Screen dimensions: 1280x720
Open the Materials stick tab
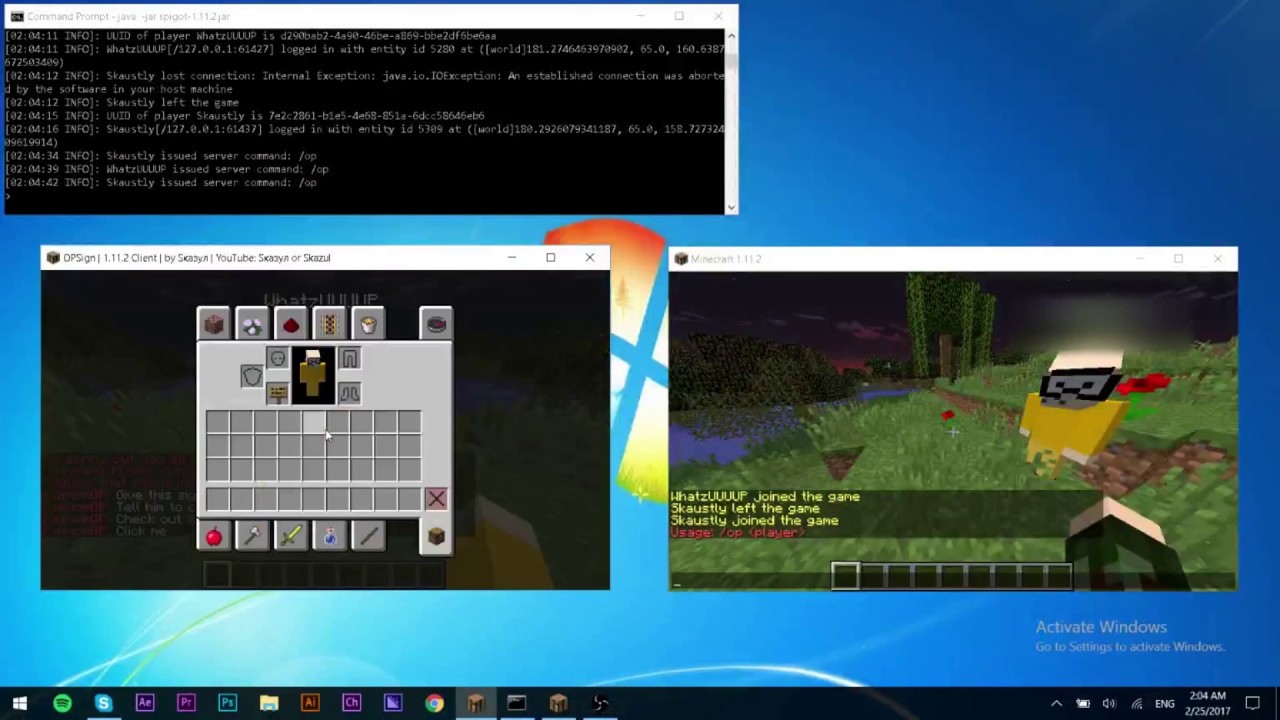(368, 537)
